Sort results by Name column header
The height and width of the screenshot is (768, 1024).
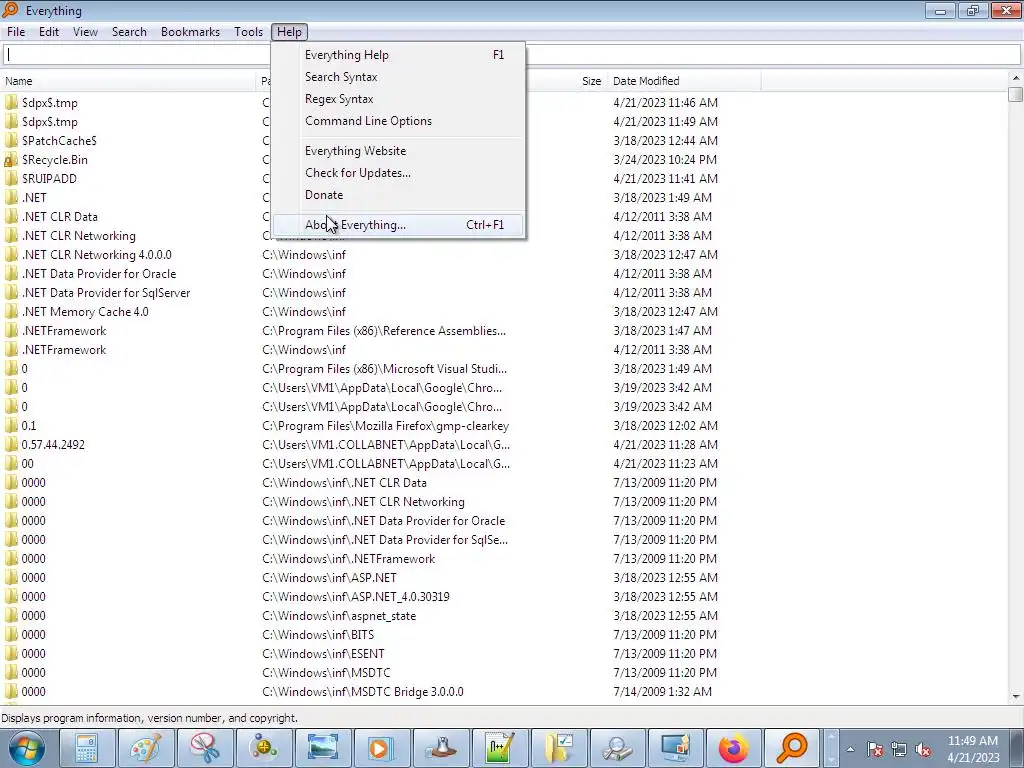pyautogui.click(x=129, y=81)
